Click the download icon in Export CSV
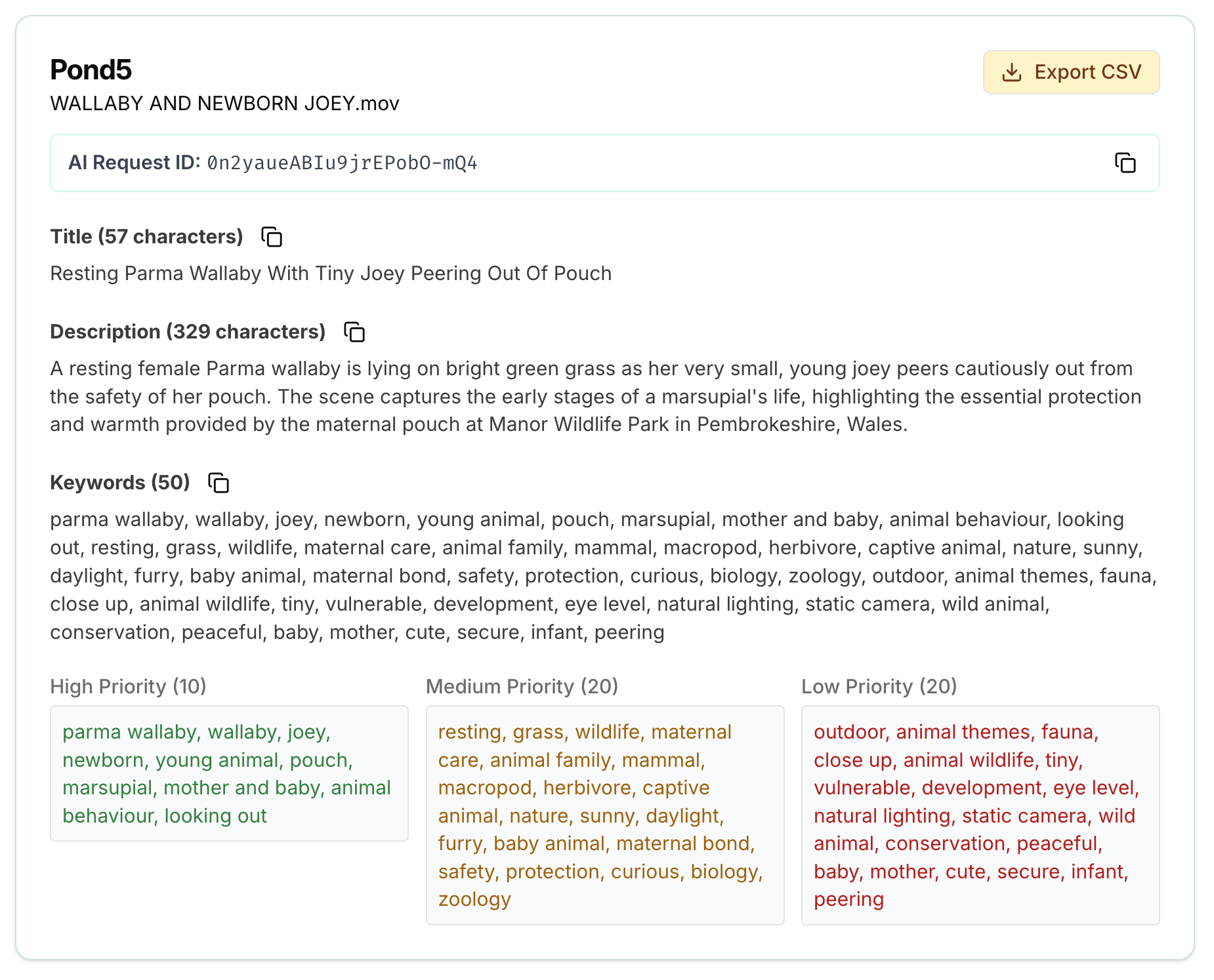Viewport: 1214px width, 980px height. coord(1012,72)
